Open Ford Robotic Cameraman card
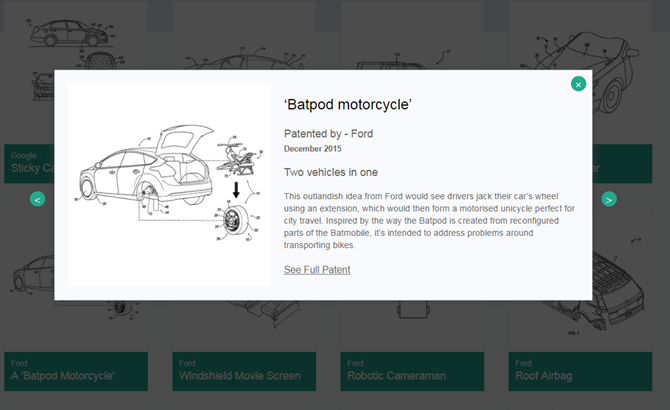670x410 pixels. click(x=412, y=371)
